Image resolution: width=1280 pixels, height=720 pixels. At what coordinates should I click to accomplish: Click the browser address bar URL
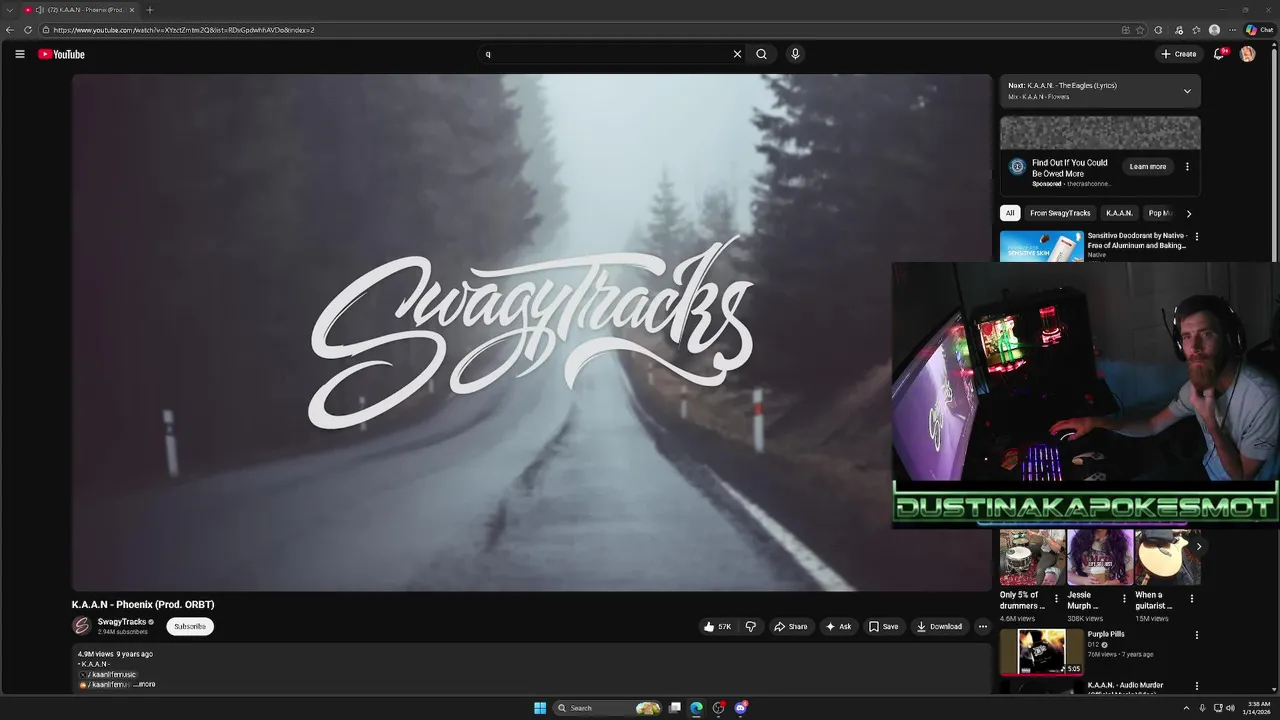(183, 30)
